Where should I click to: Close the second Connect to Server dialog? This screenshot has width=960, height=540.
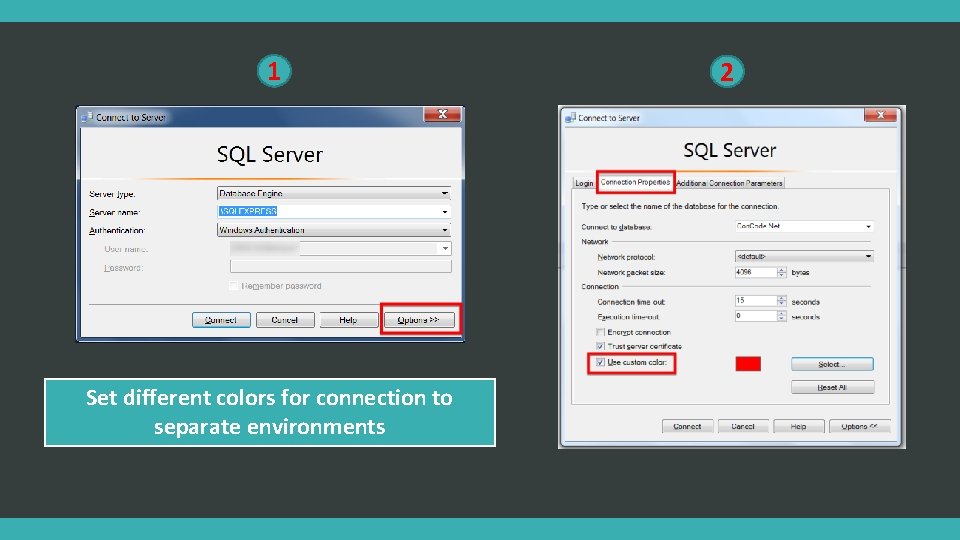pos(880,115)
